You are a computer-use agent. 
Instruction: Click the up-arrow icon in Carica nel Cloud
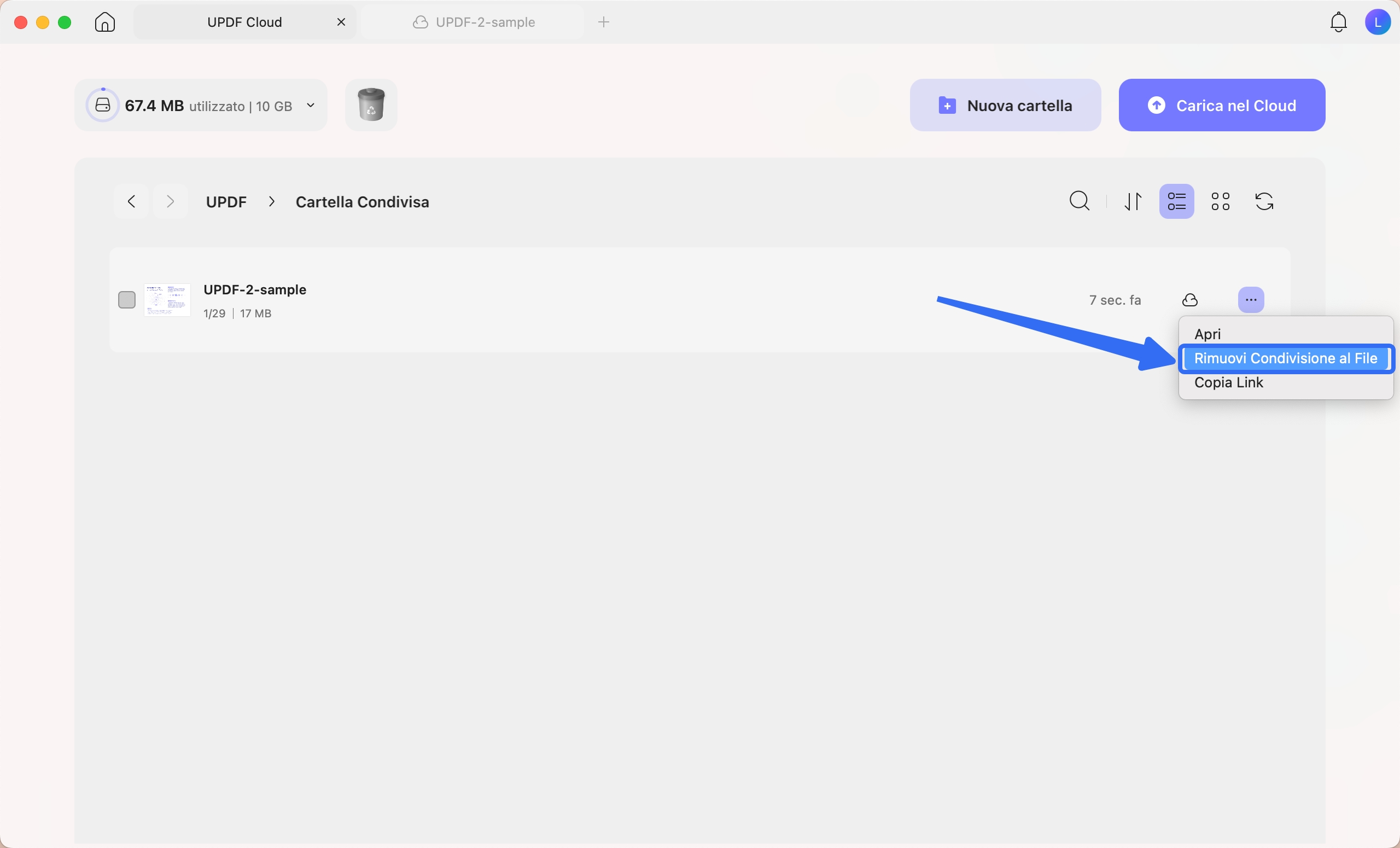click(x=1156, y=105)
